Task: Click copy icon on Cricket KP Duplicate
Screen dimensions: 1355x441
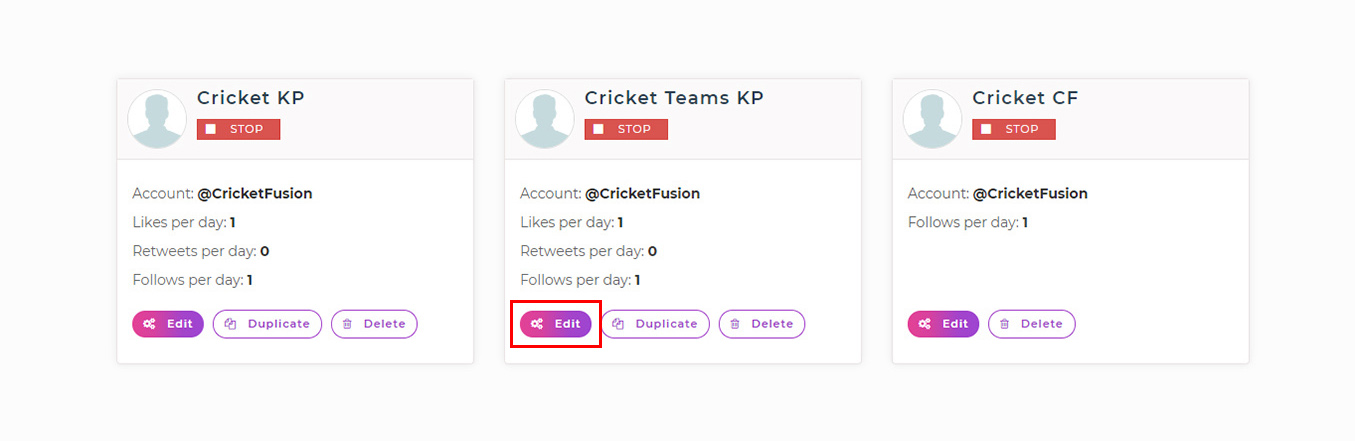Action: pyautogui.click(x=230, y=324)
